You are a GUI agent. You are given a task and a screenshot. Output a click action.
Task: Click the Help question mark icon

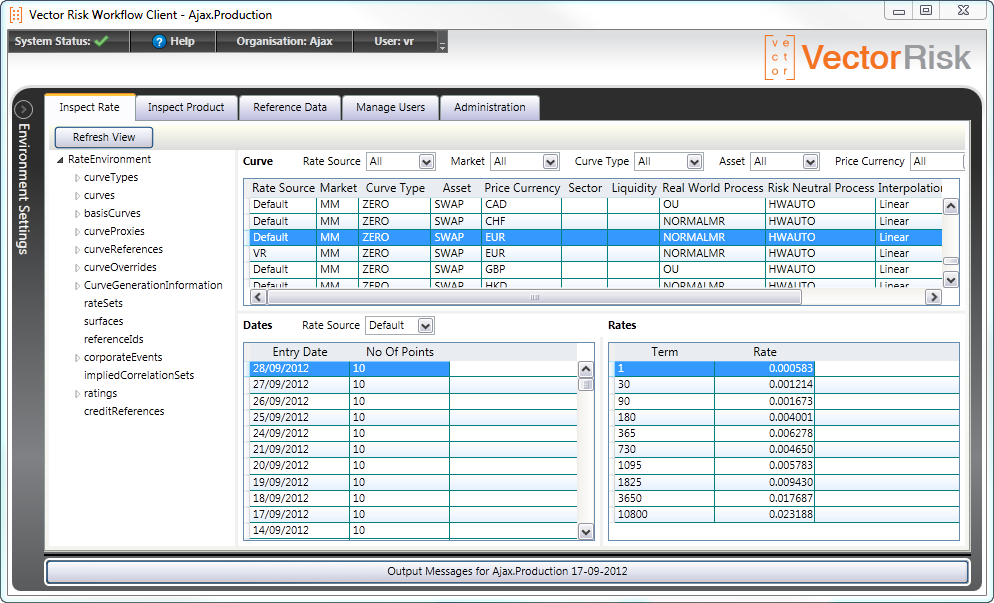(x=159, y=41)
